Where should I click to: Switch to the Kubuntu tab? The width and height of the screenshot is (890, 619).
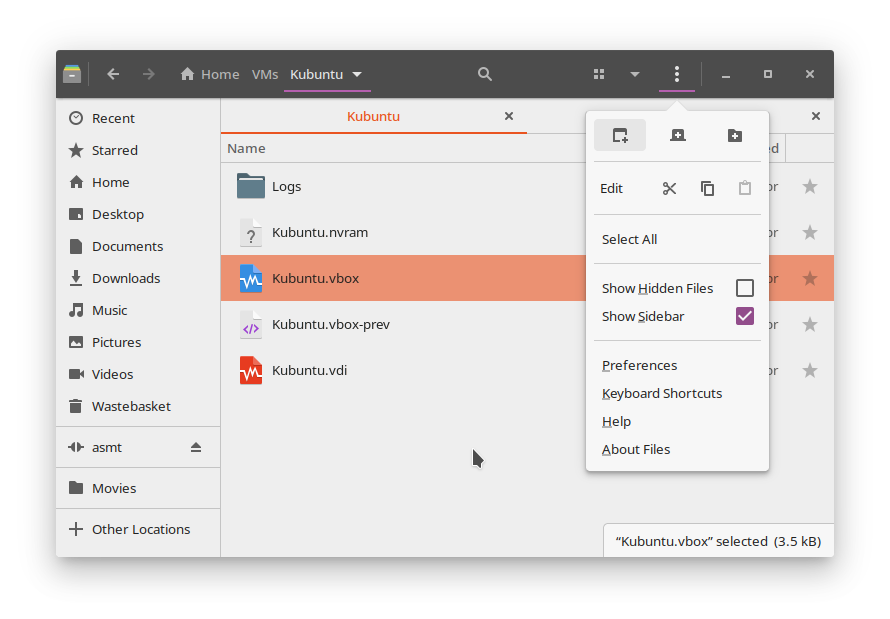pos(373,116)
